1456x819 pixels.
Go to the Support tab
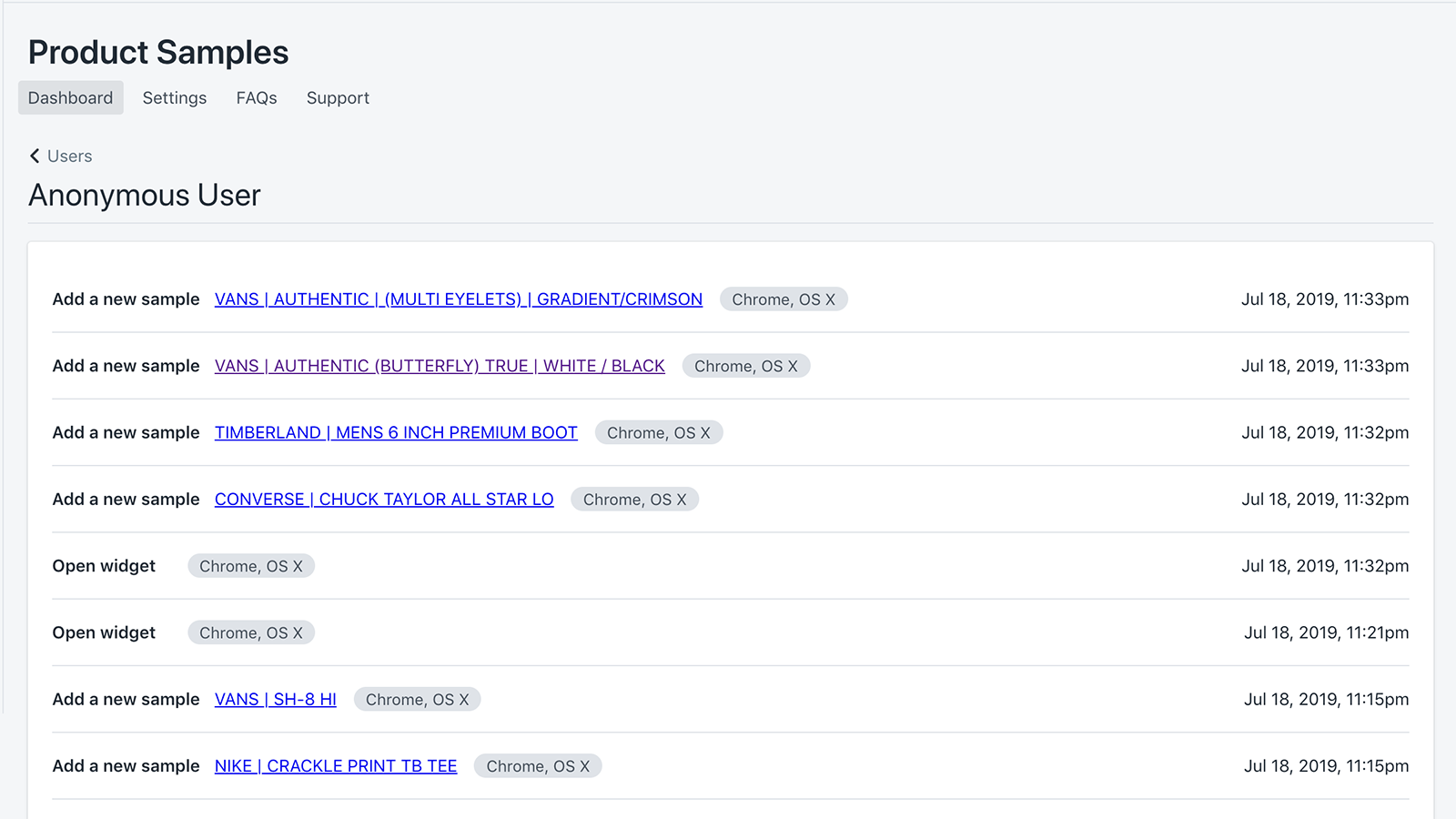click(x=338, y=97)
